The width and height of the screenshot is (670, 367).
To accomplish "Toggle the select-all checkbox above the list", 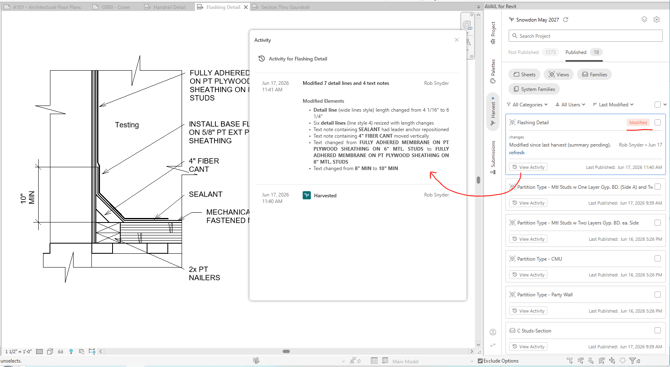I will pos(658,104).
